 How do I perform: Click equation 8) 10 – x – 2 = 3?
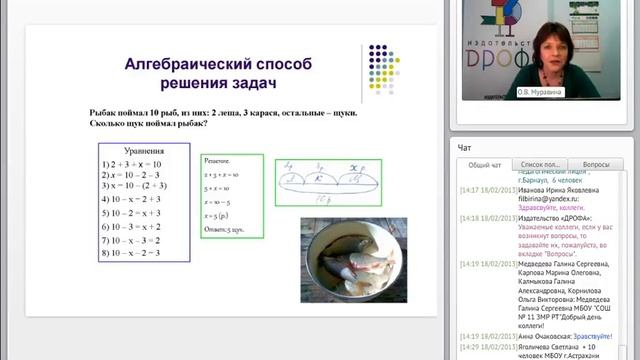[131, 253]
